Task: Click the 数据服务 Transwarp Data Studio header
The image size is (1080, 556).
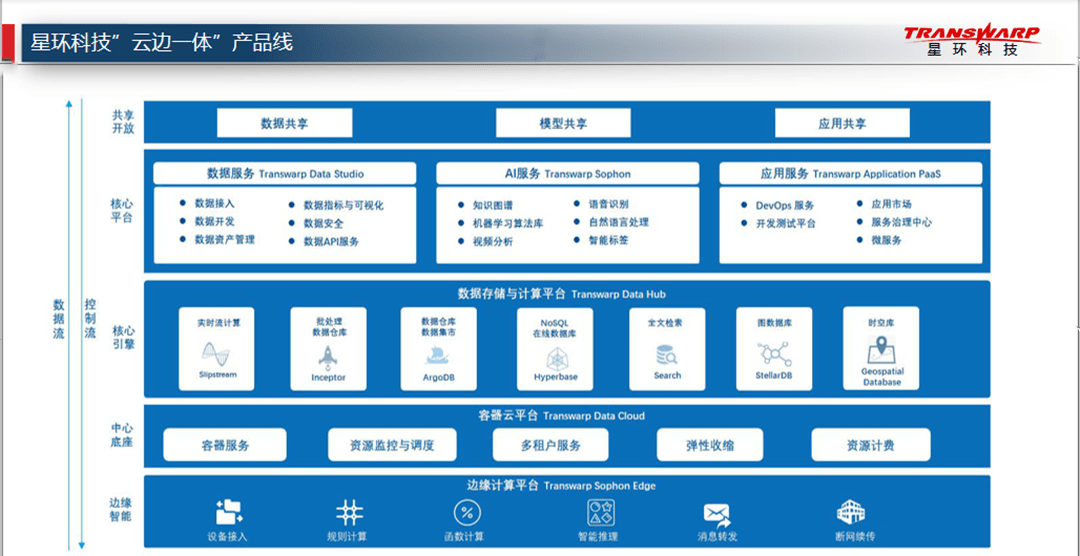Action: (x=284, y=173)
